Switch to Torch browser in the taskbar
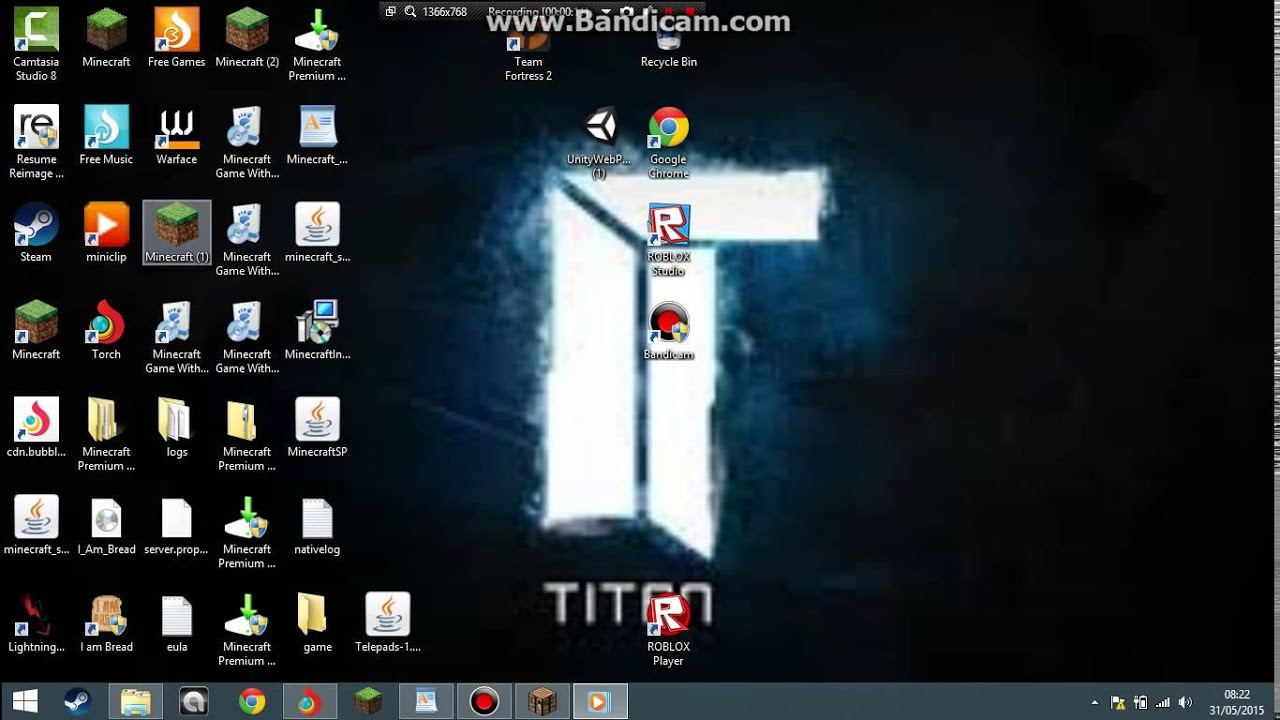 coord(308,702)
